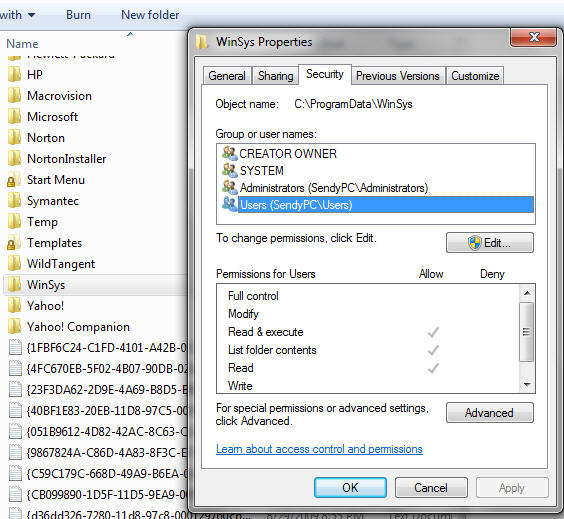Select the SYSTEM user group icon
The height and width of the screenshot is (519, 564).
point(229,170)
